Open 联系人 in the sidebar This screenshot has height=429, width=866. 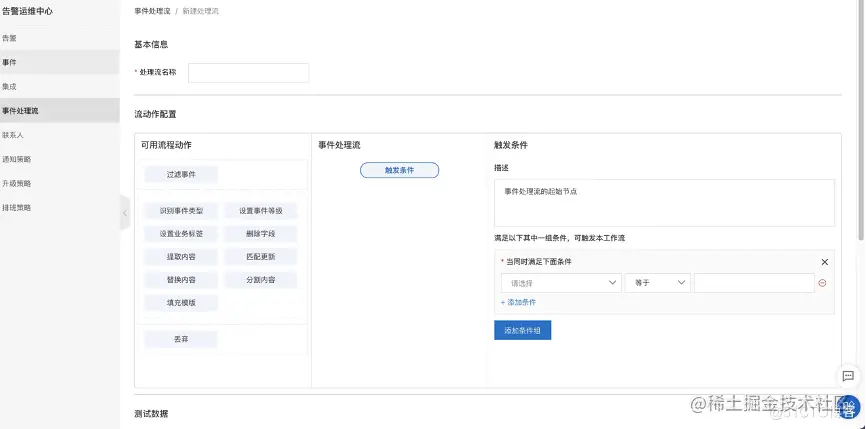[x=60, y=135]
